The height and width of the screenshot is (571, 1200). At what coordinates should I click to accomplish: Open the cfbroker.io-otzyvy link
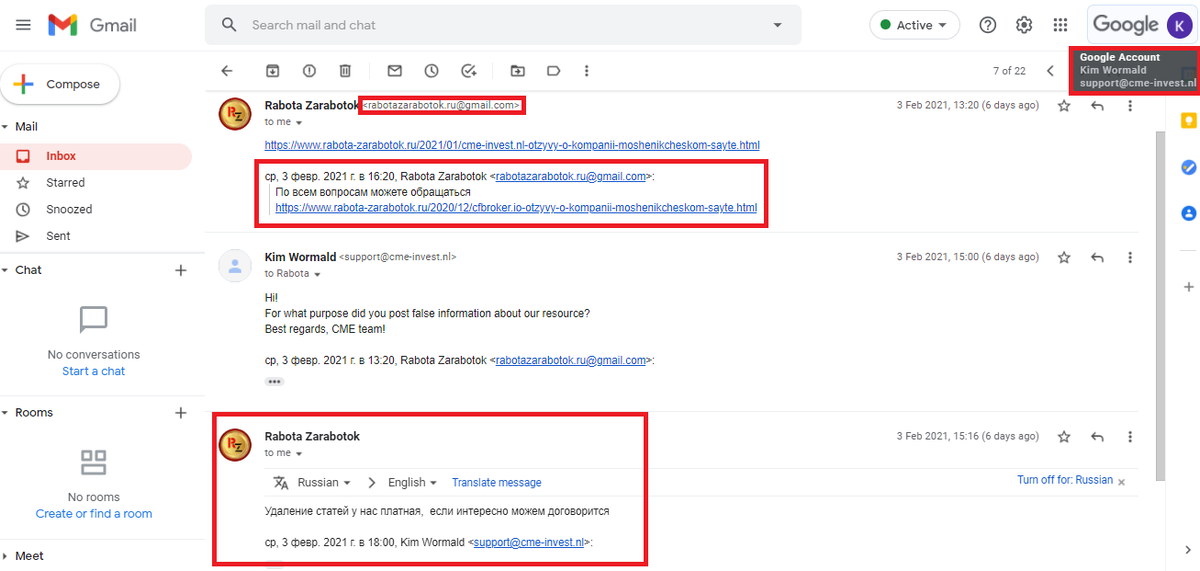[x=516, y=208]
